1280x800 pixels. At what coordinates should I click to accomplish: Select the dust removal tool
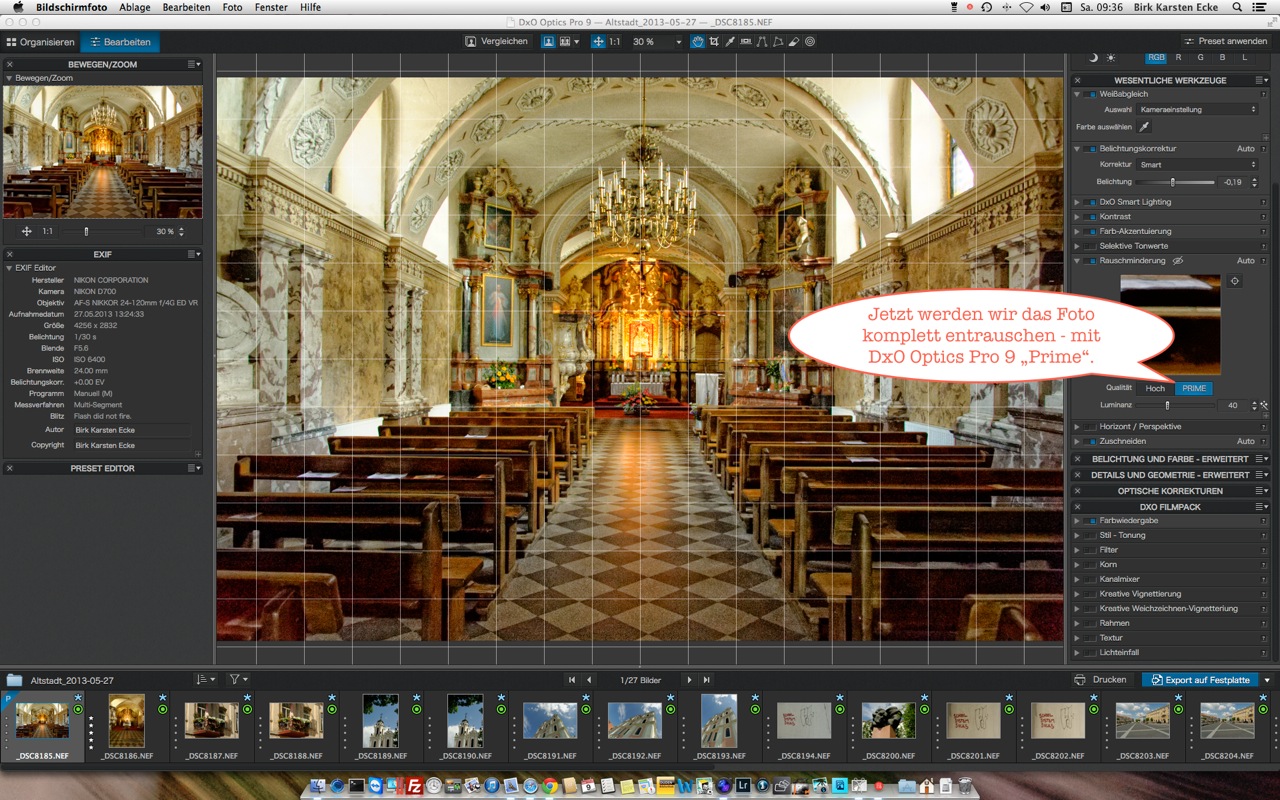pos(794,42)
